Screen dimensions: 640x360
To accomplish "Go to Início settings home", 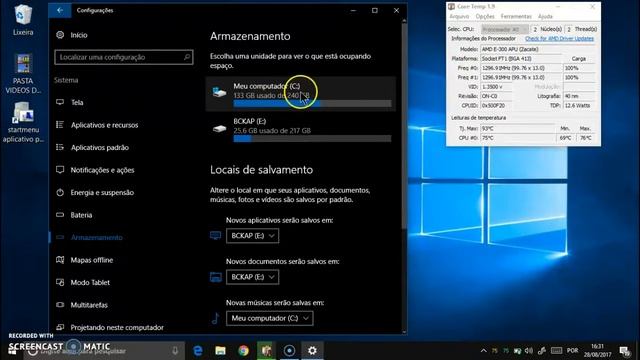I will pyautogui.click(x=79, y=35).
